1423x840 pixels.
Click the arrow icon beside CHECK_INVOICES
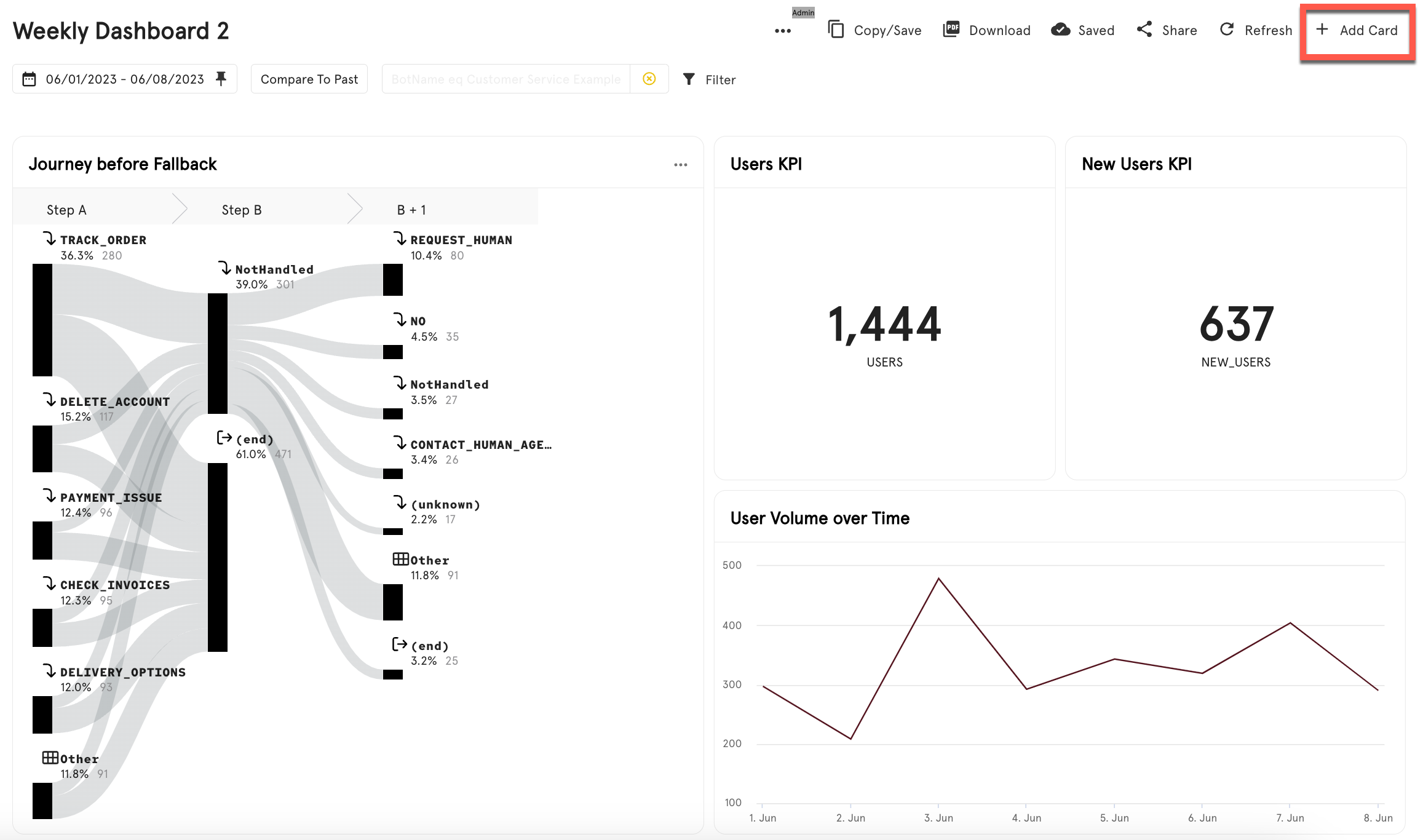[50, 584]
